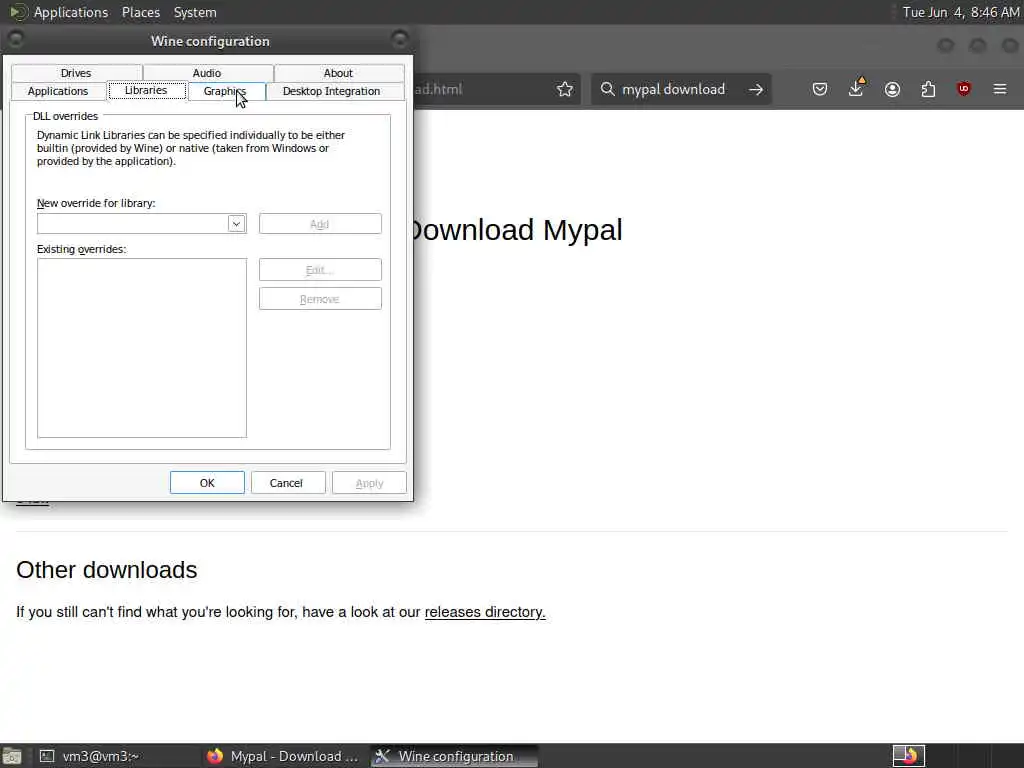This screenshot has width=1024, height=768.
Task: Switch to the Audio tab
Action: coord(207,73)
